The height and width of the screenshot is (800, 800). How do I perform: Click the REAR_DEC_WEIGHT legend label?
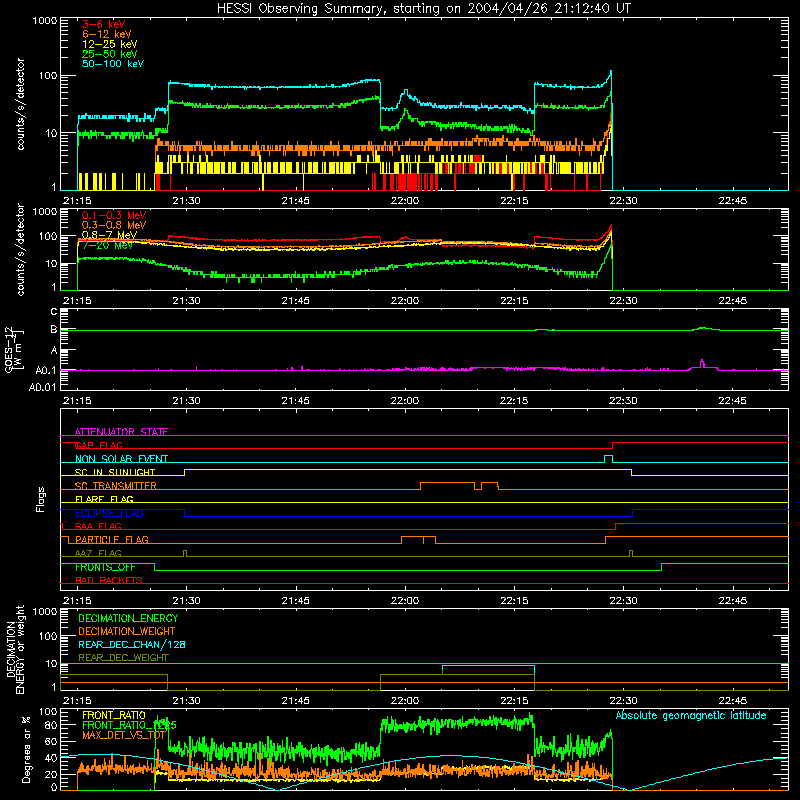123,658
